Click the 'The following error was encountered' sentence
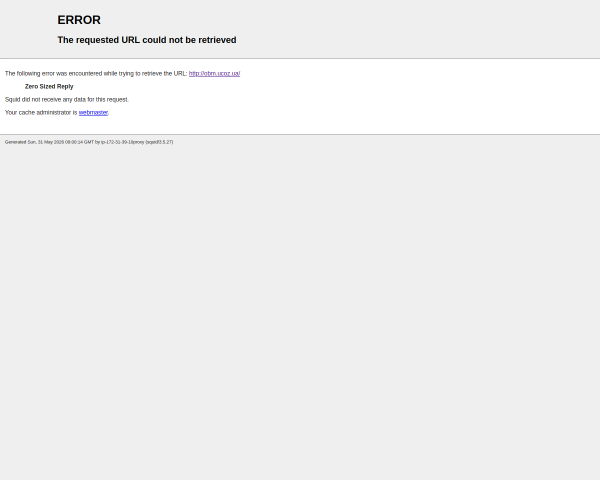 pos(96,73)
